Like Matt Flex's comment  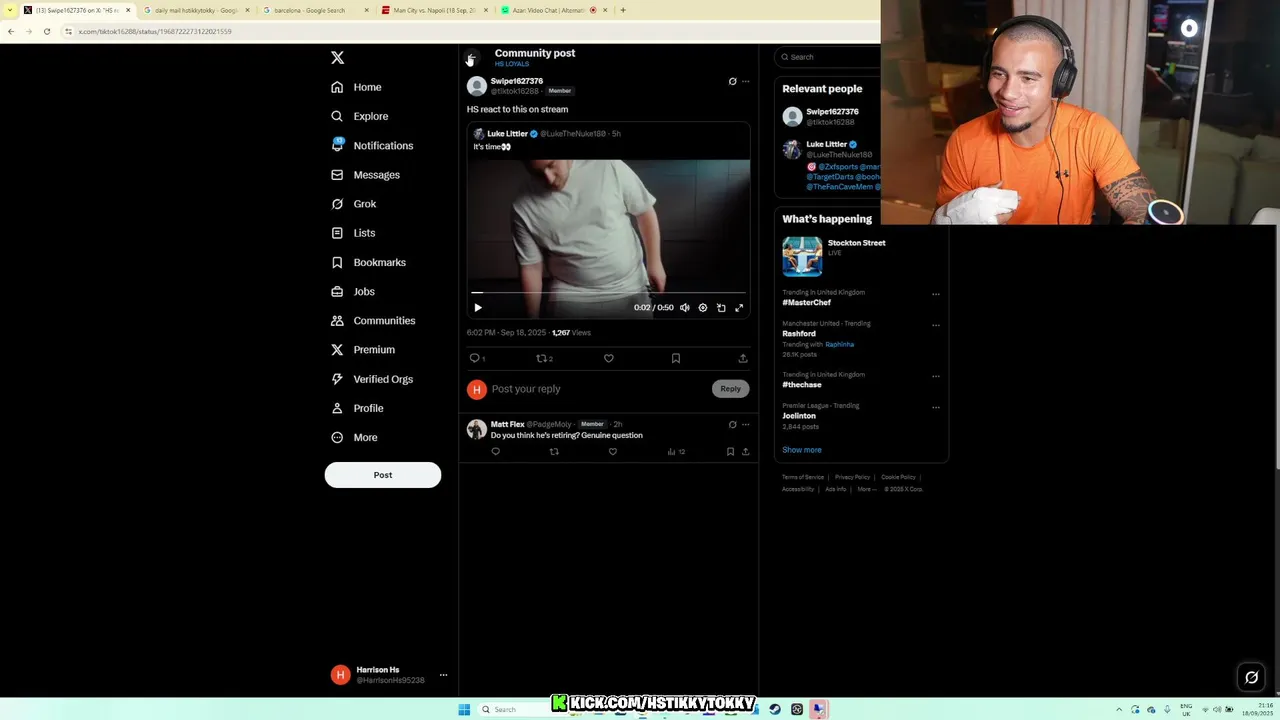coord(613,452)
